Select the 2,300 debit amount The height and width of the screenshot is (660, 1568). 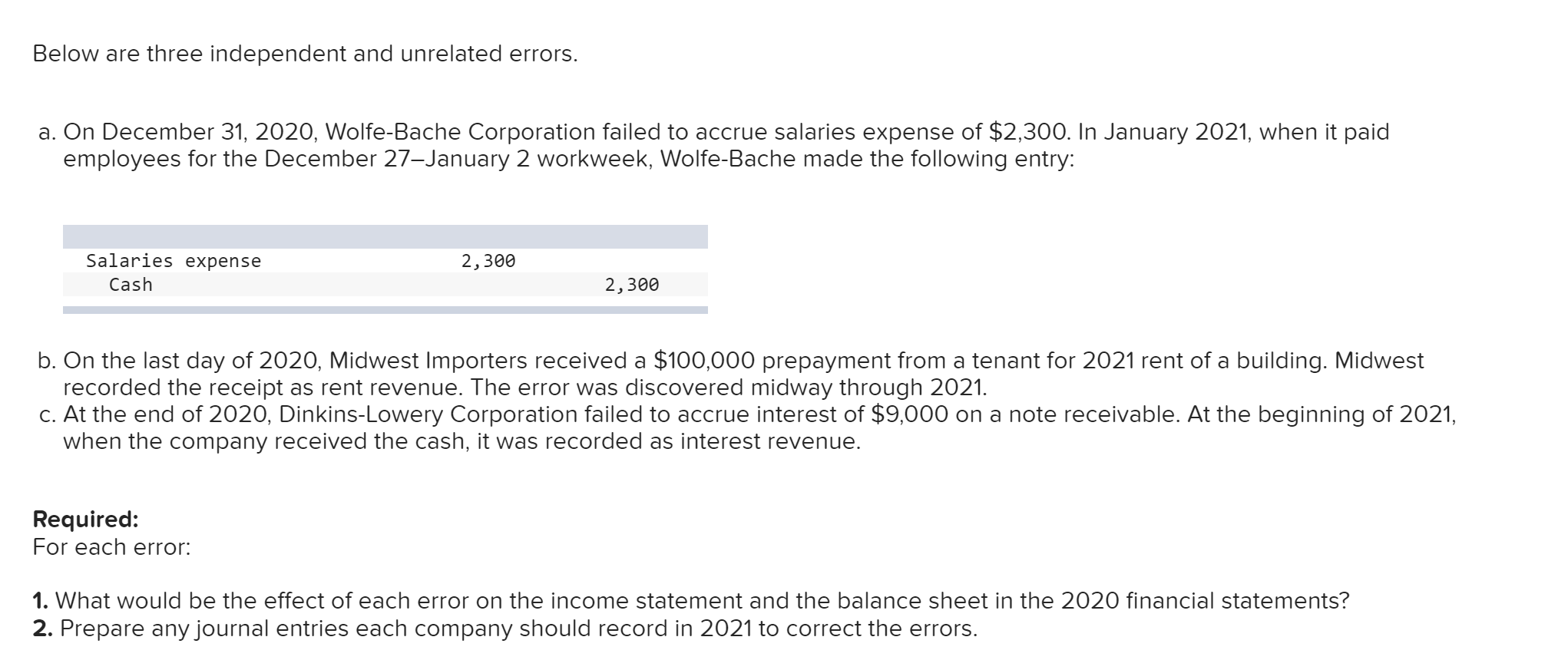[488, 261]
